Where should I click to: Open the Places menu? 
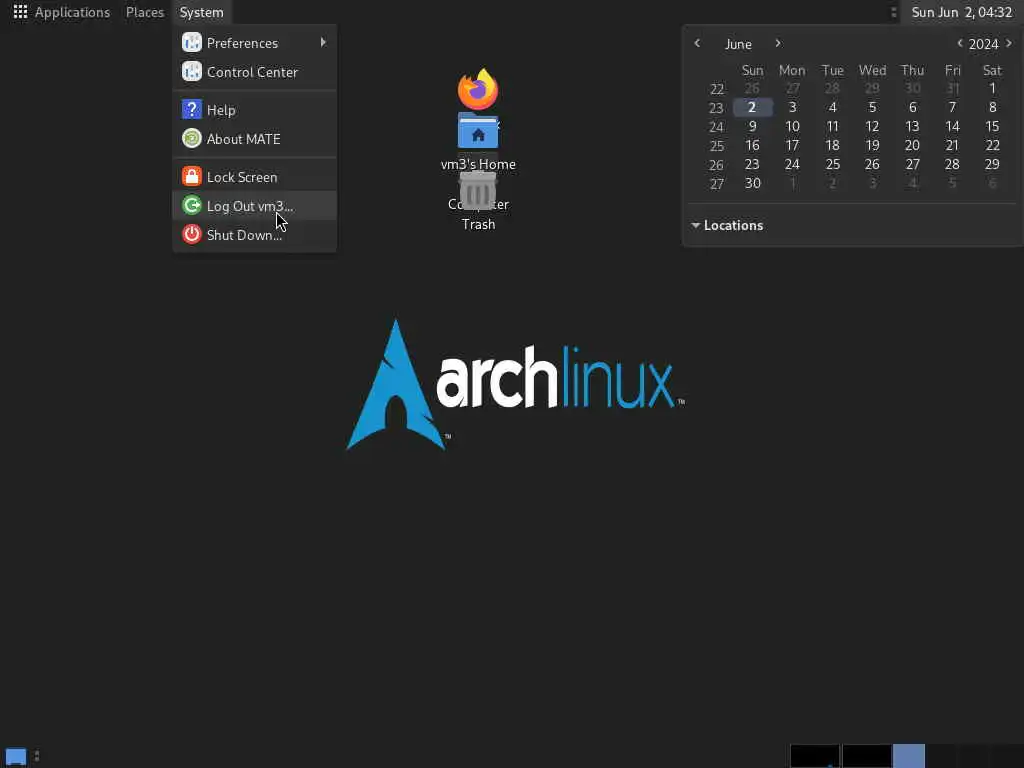pyautogui.click(x=144, y=12)
